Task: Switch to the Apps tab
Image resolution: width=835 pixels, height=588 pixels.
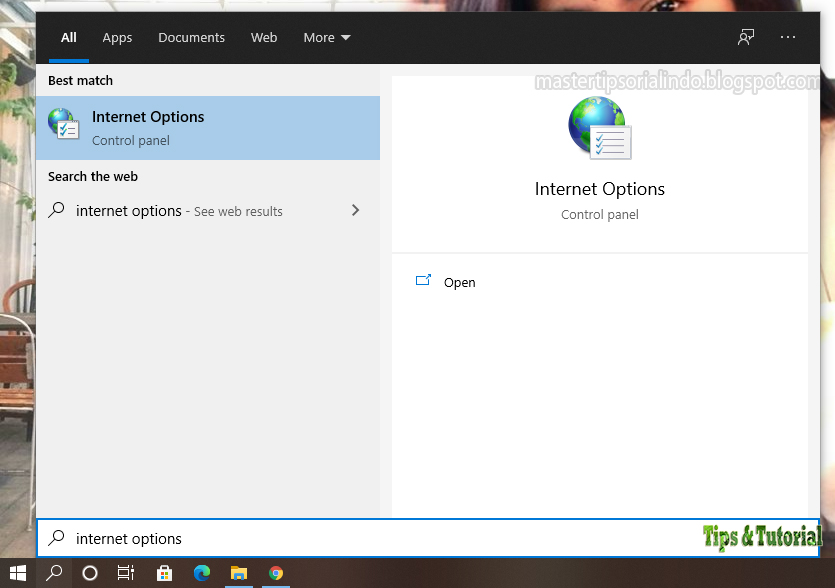Action: tap(117, 37)
